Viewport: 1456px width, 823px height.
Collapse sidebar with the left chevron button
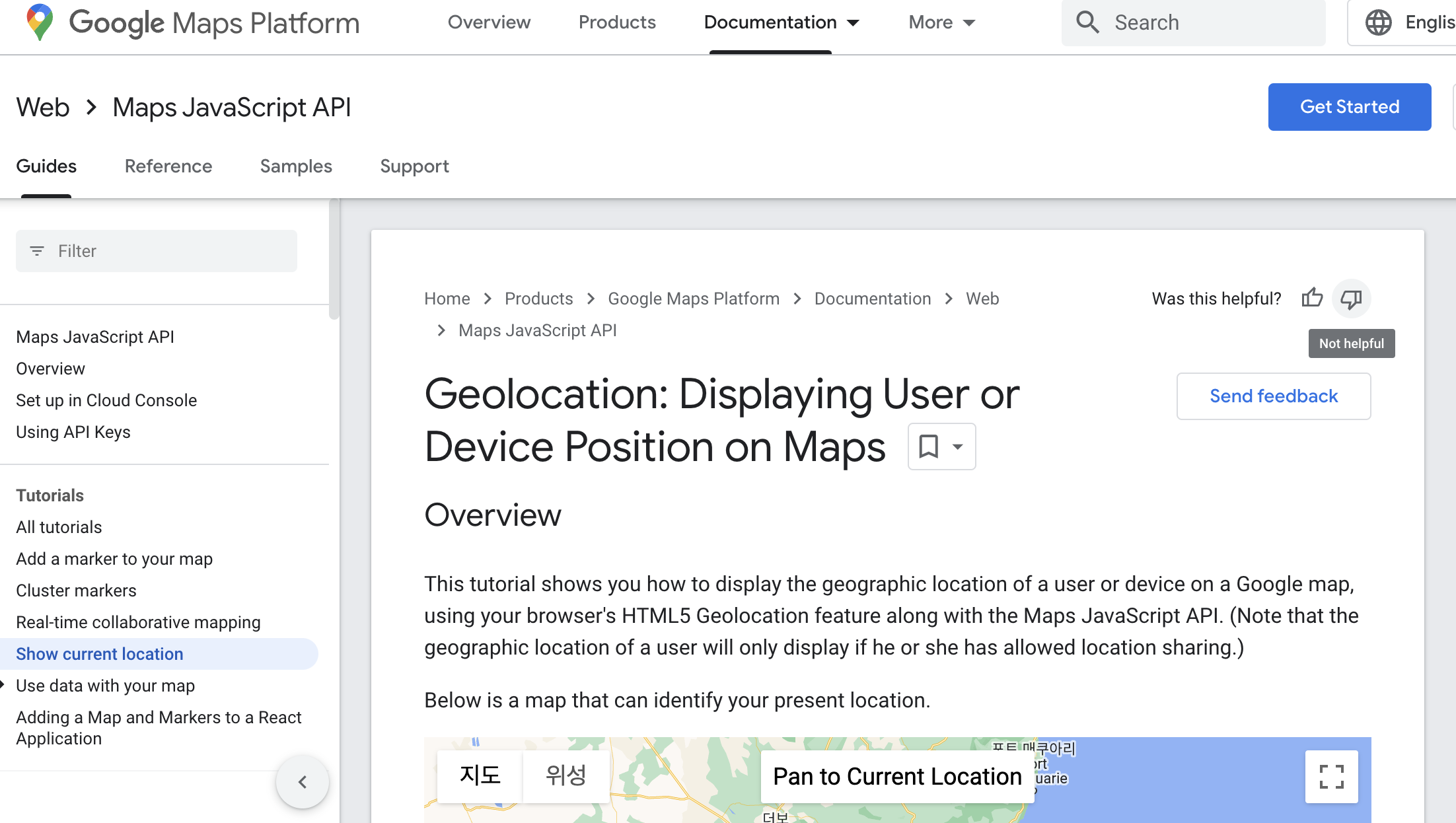(303, 782)
